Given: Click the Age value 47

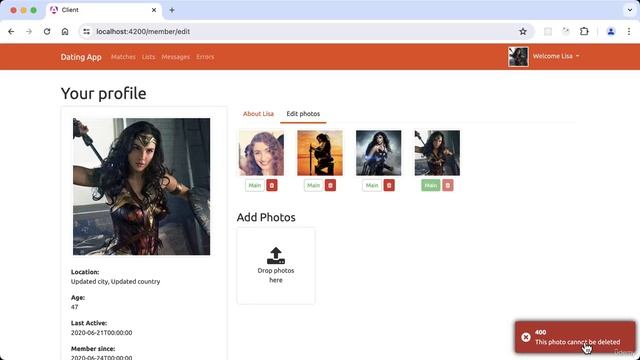Looking at the screenshot, I should click(74, 307).
